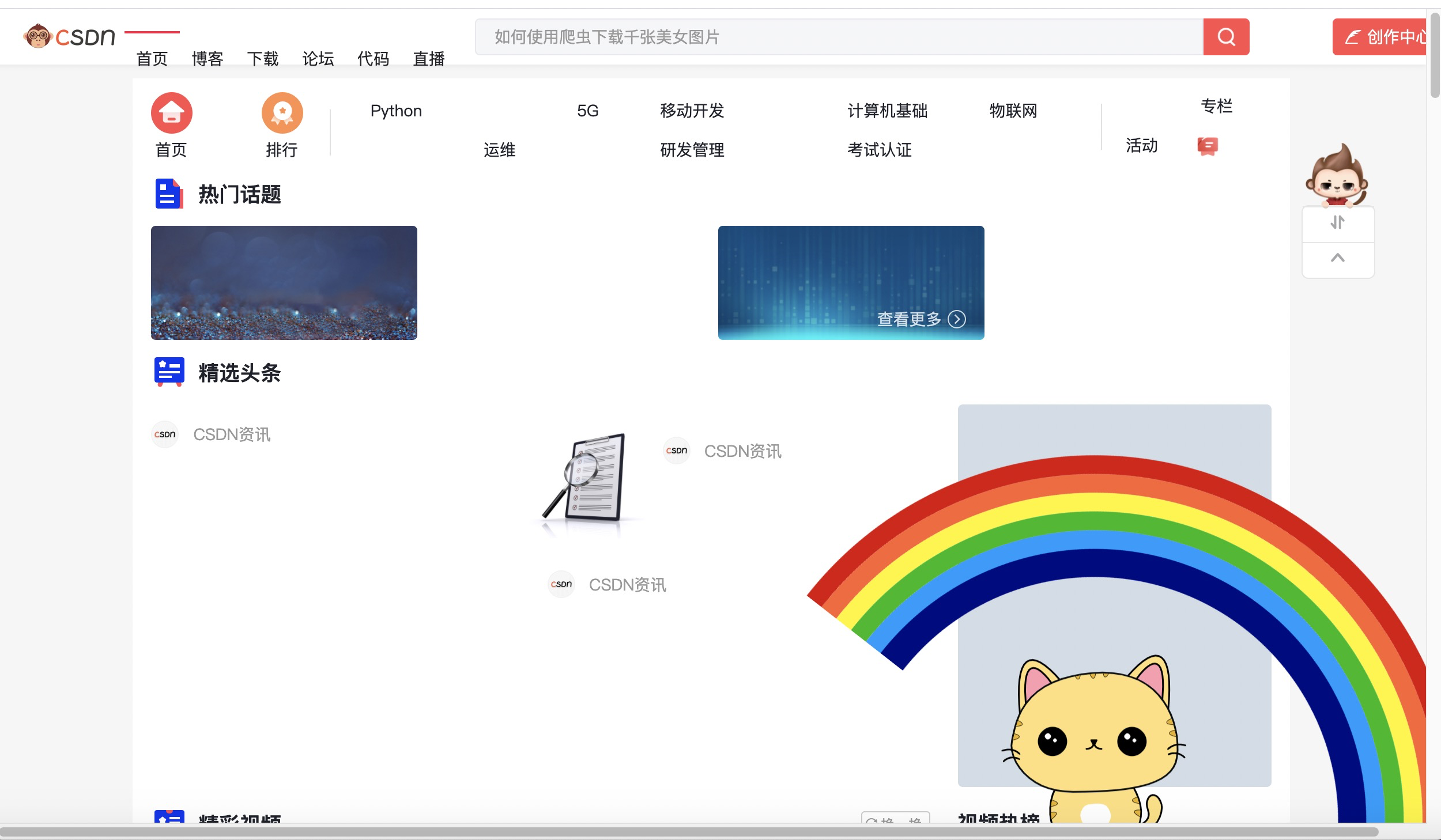
Task: Select the 排行 ranking badge icon
Action: 282,113
